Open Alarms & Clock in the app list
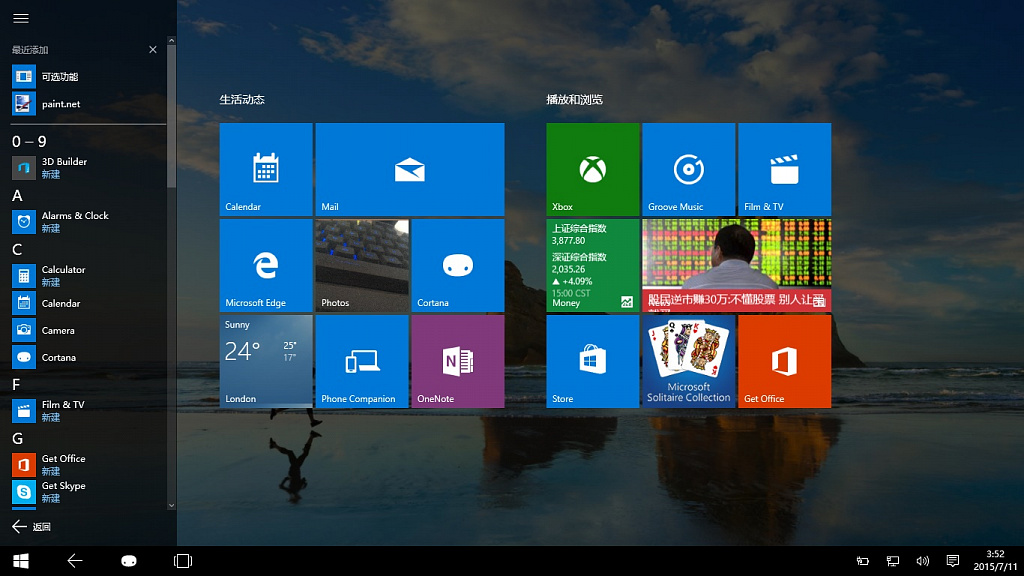Image resolution: width=1024 pixels, height=576 pixels. [88, 222]
